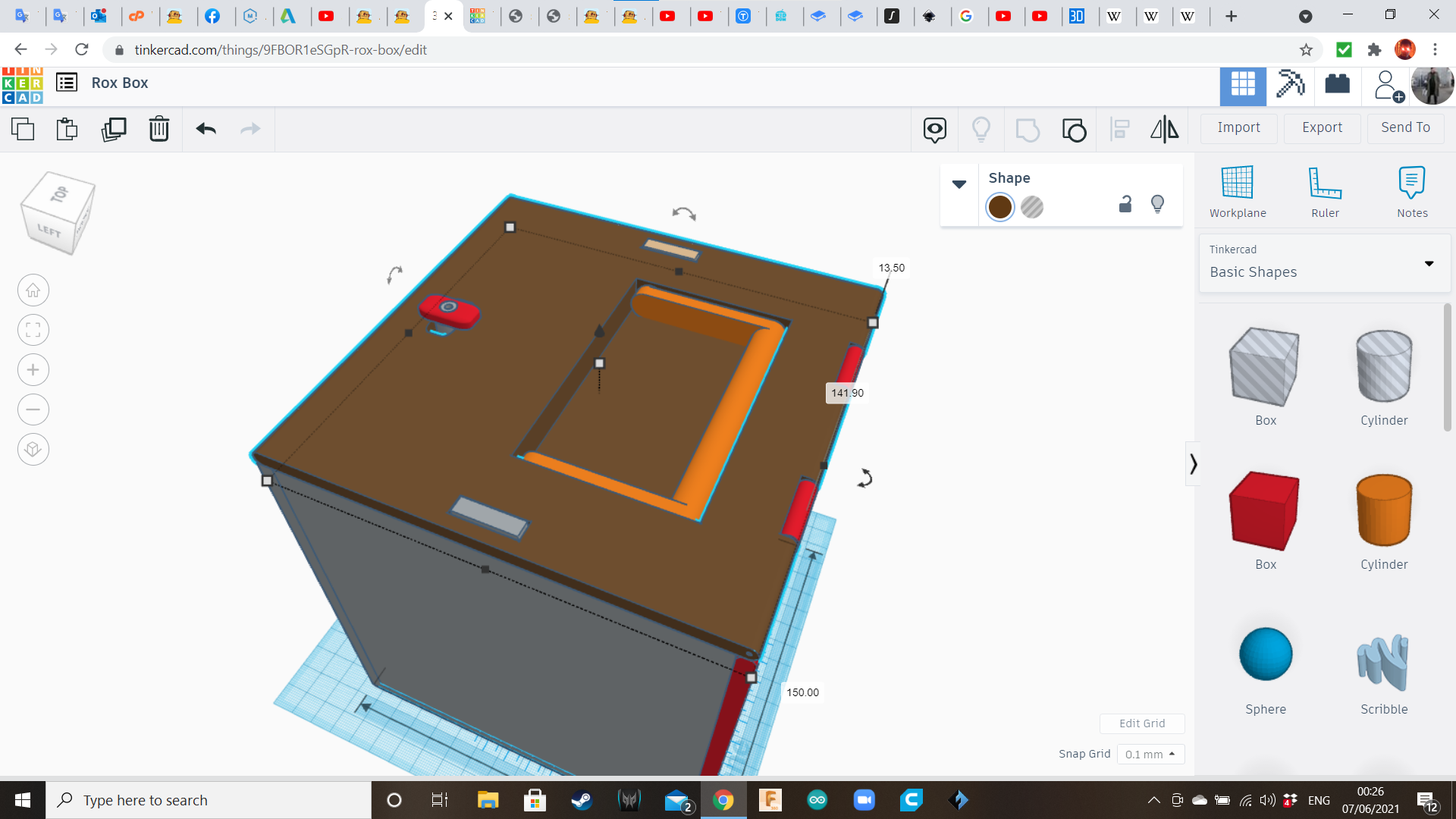Open the Send To menu

[1405, 127]
